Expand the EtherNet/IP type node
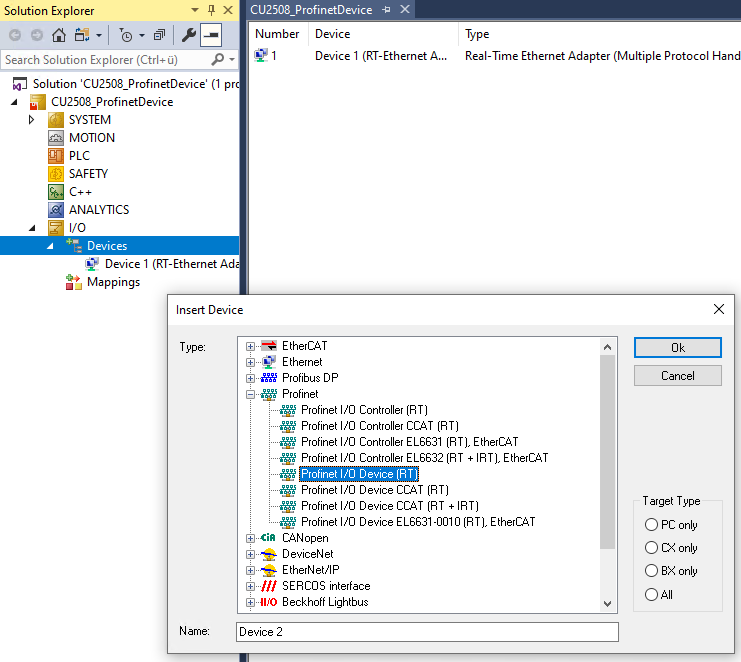741x662 pixels. pyautogui.click(x=250, y=570)
